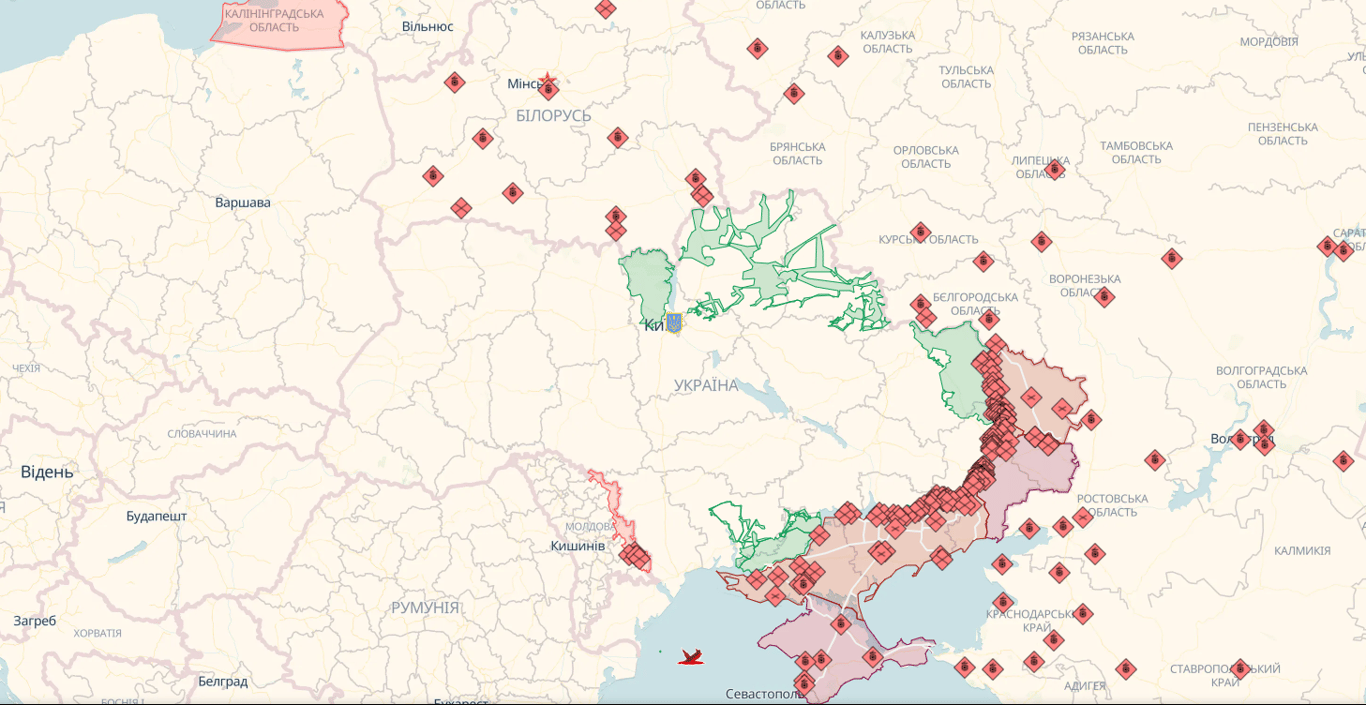This screenshot has height=705, width=1366.
Task: Click the sunken Moskva cruiser icon in the Black Sea
Action: click(691, 657)
